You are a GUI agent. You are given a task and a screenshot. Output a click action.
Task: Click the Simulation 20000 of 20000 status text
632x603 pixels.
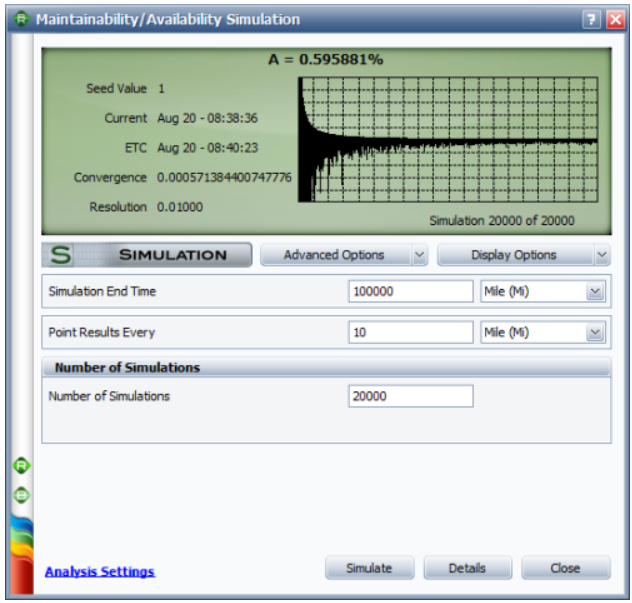(502, 220)
